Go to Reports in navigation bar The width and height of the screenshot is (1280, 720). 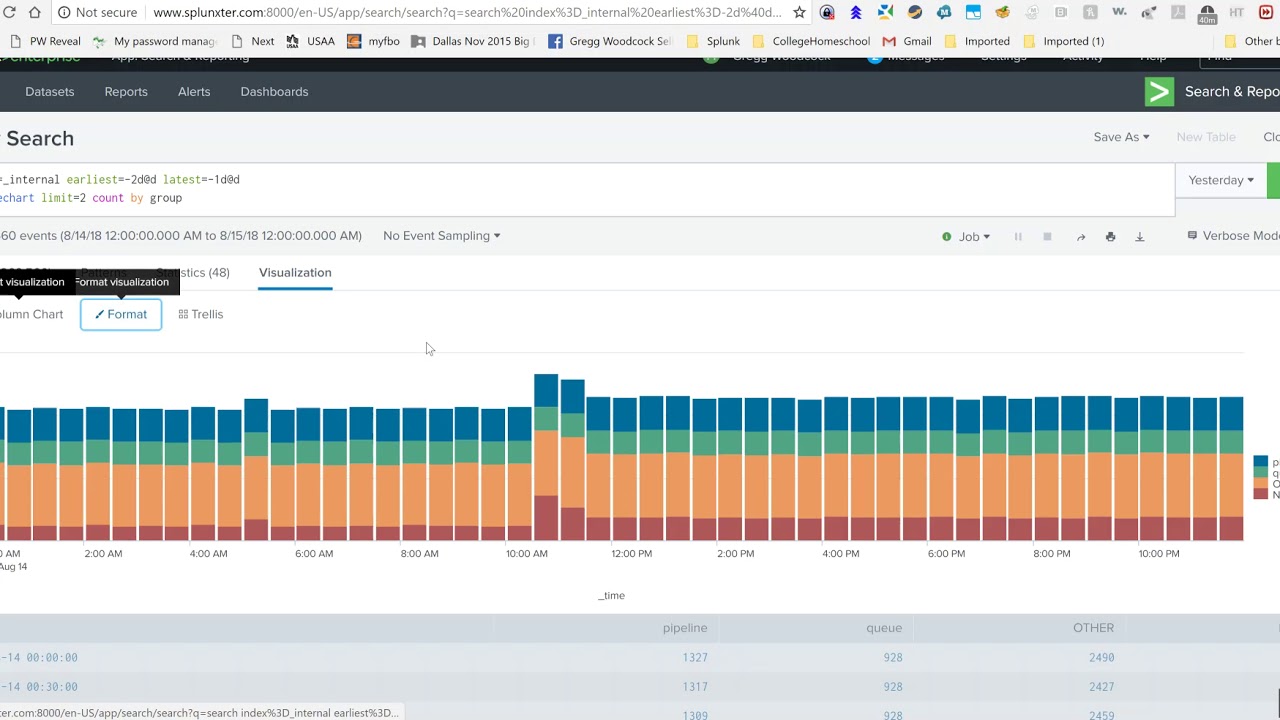pyautogui.click(x=126, y=91)
